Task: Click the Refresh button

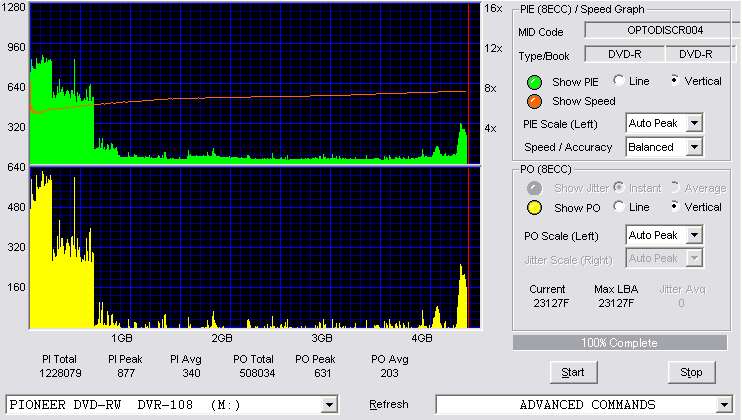Action: 389,404
